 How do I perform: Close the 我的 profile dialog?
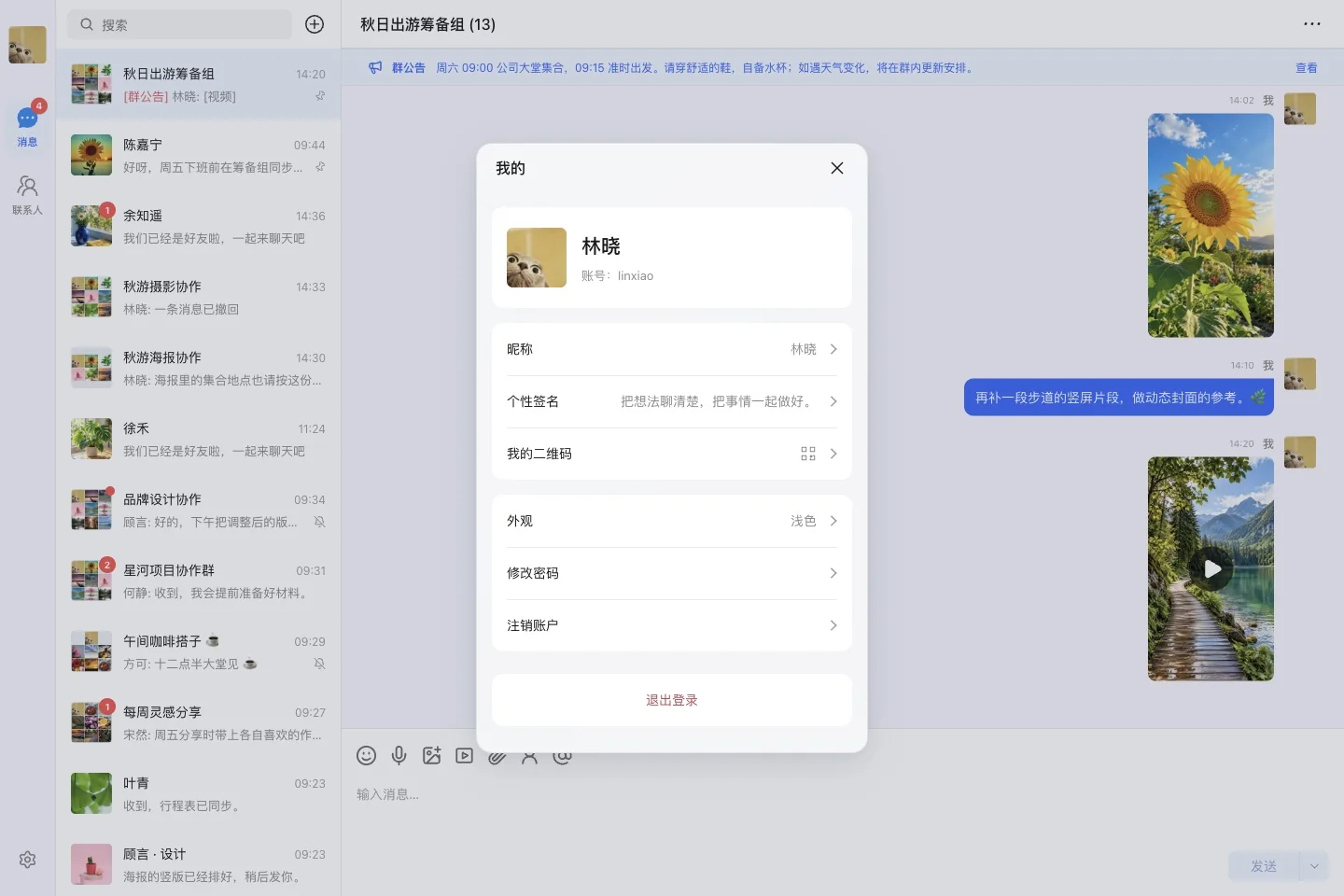tap(836, 168)
